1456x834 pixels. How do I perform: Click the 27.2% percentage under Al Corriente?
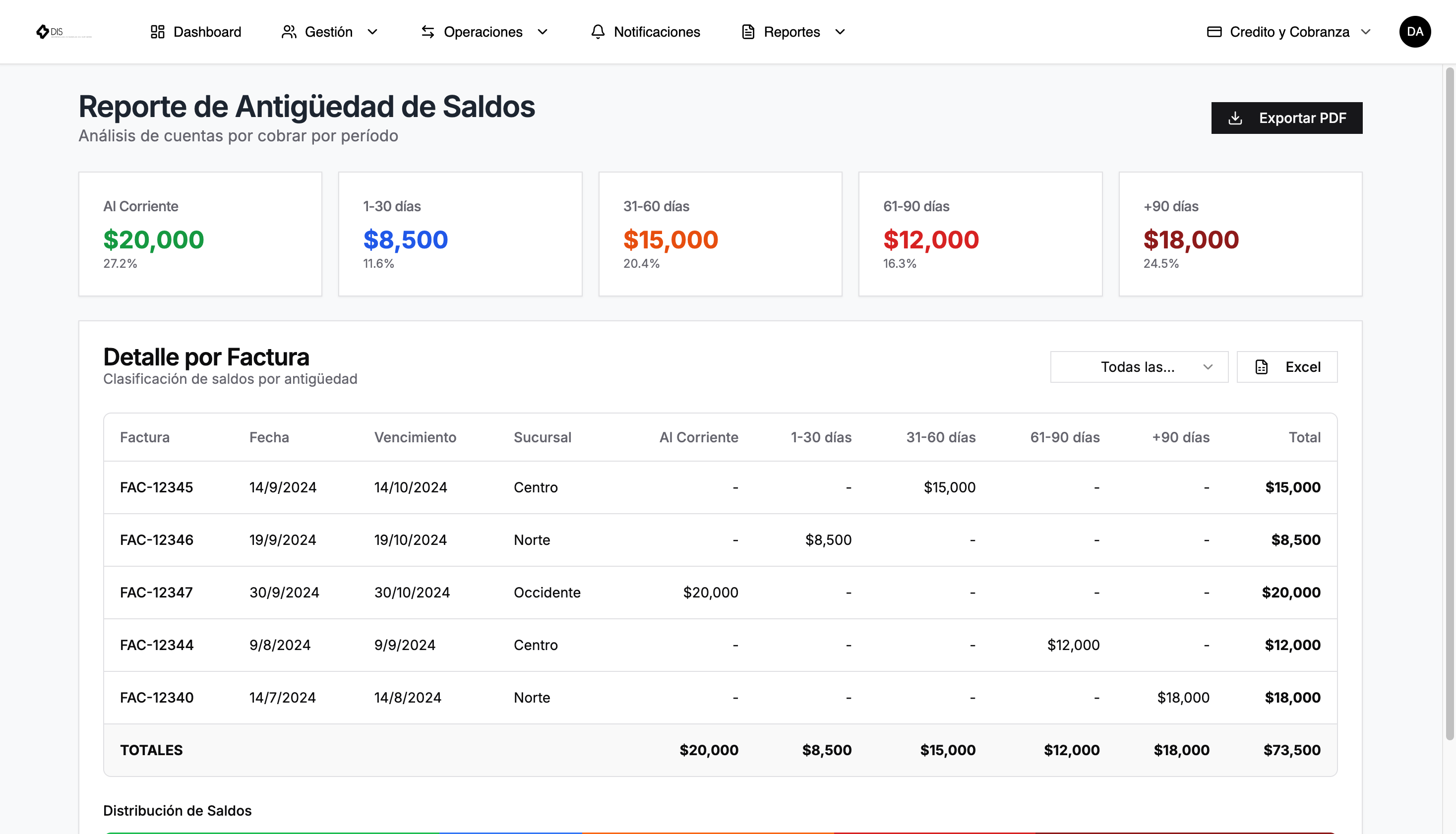tap(121, 263)
